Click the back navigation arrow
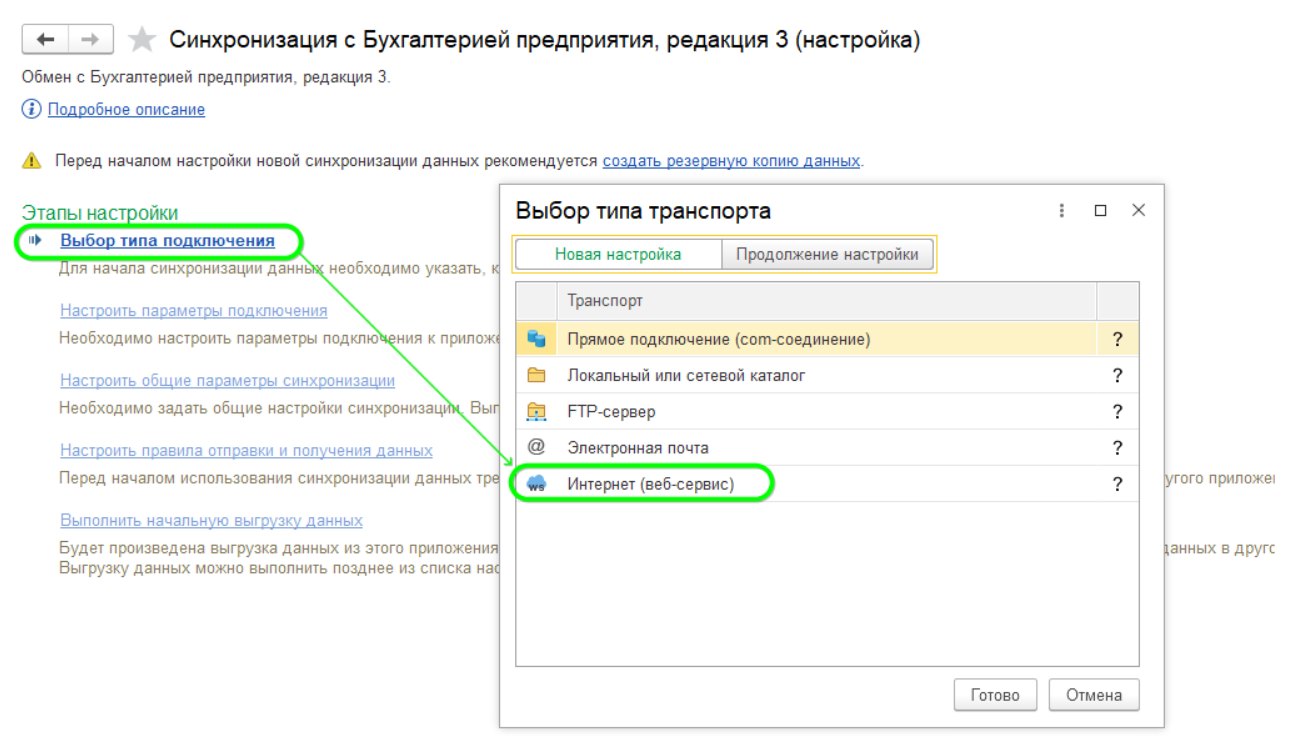The image size is (1296, 751). 45,40
